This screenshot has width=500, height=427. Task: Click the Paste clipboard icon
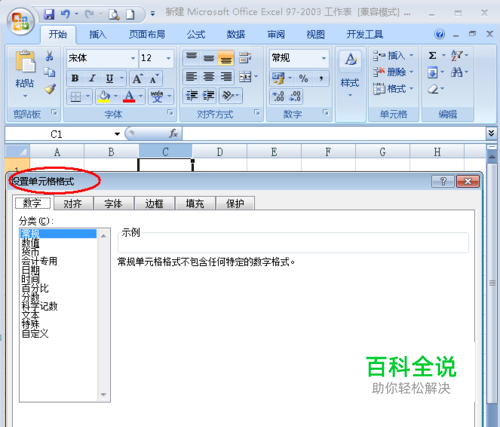[x=25, y=62]
